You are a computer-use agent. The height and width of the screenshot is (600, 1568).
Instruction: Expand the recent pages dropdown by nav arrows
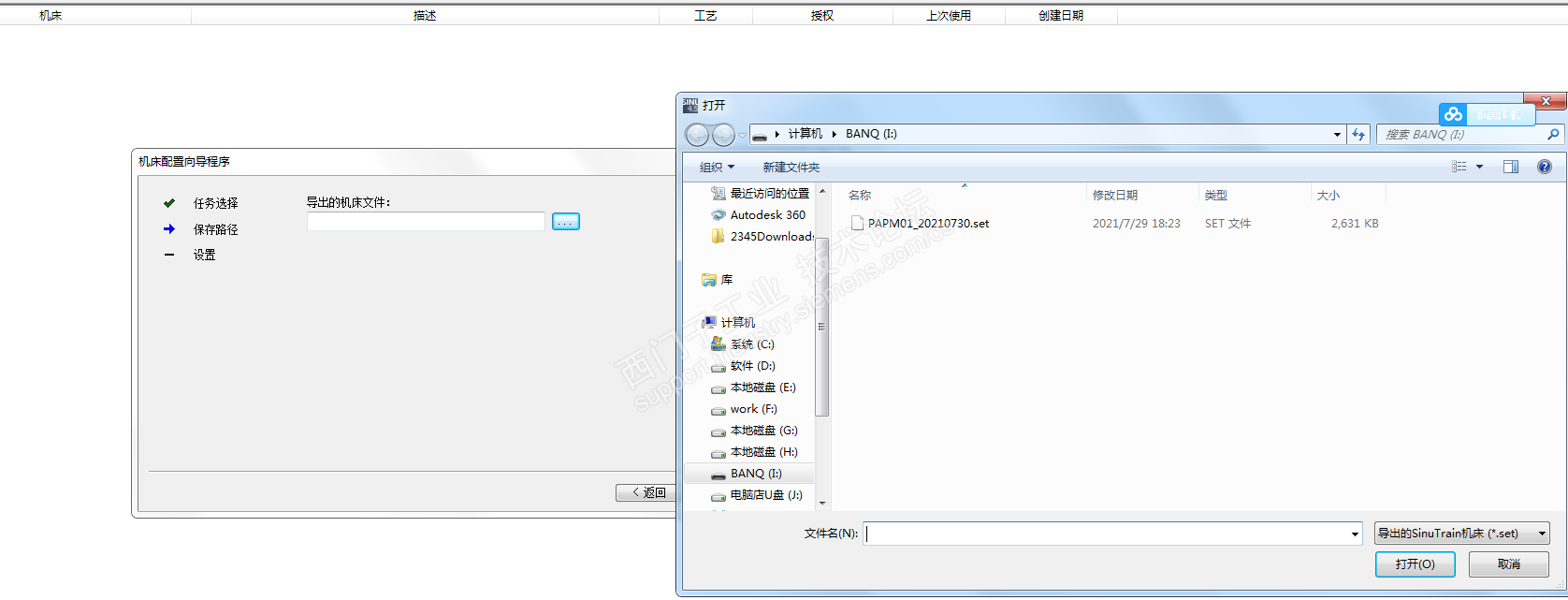click(x=743, y=136)
